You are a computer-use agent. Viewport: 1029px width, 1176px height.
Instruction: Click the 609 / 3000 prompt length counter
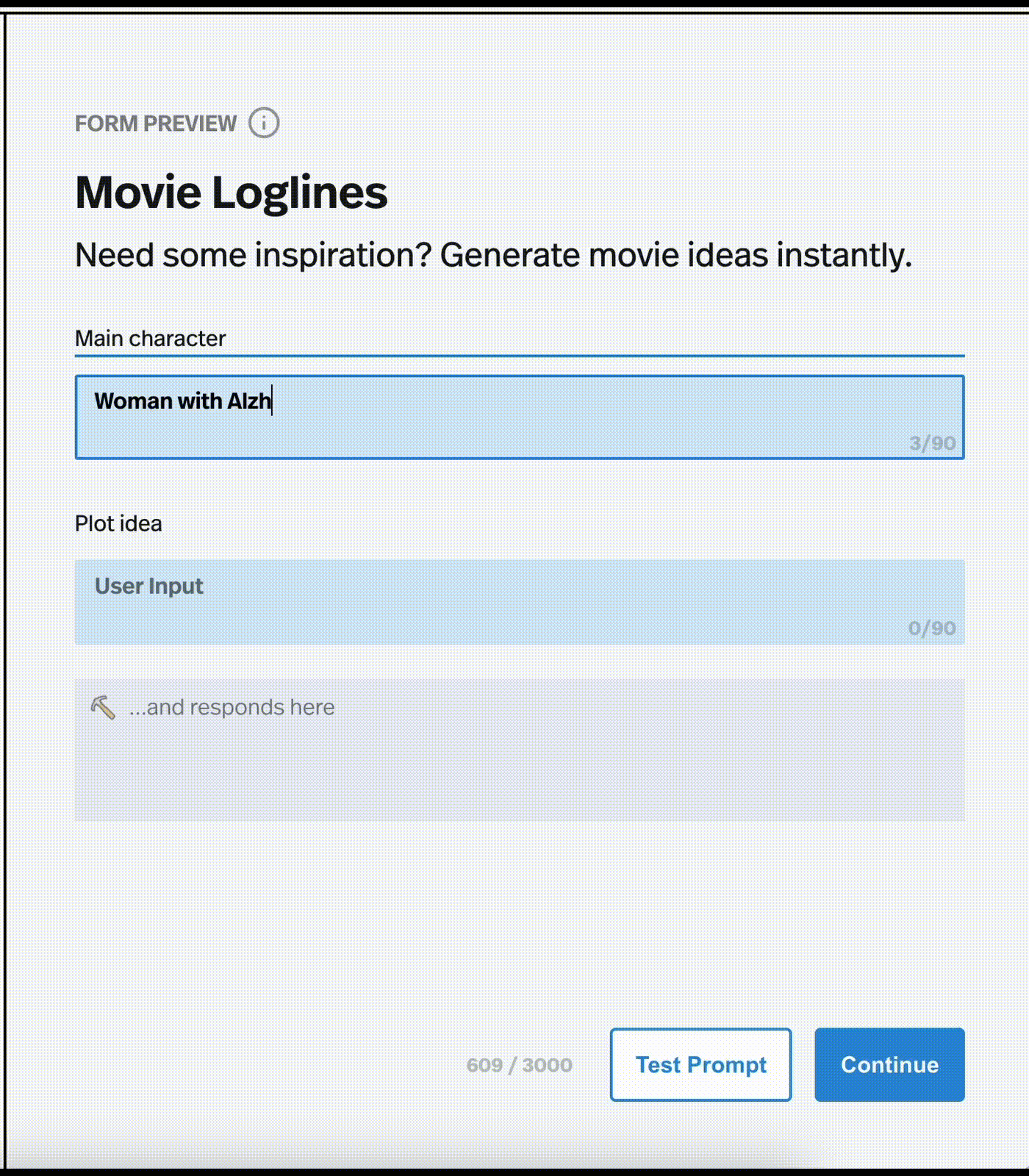pos(519,1065)
